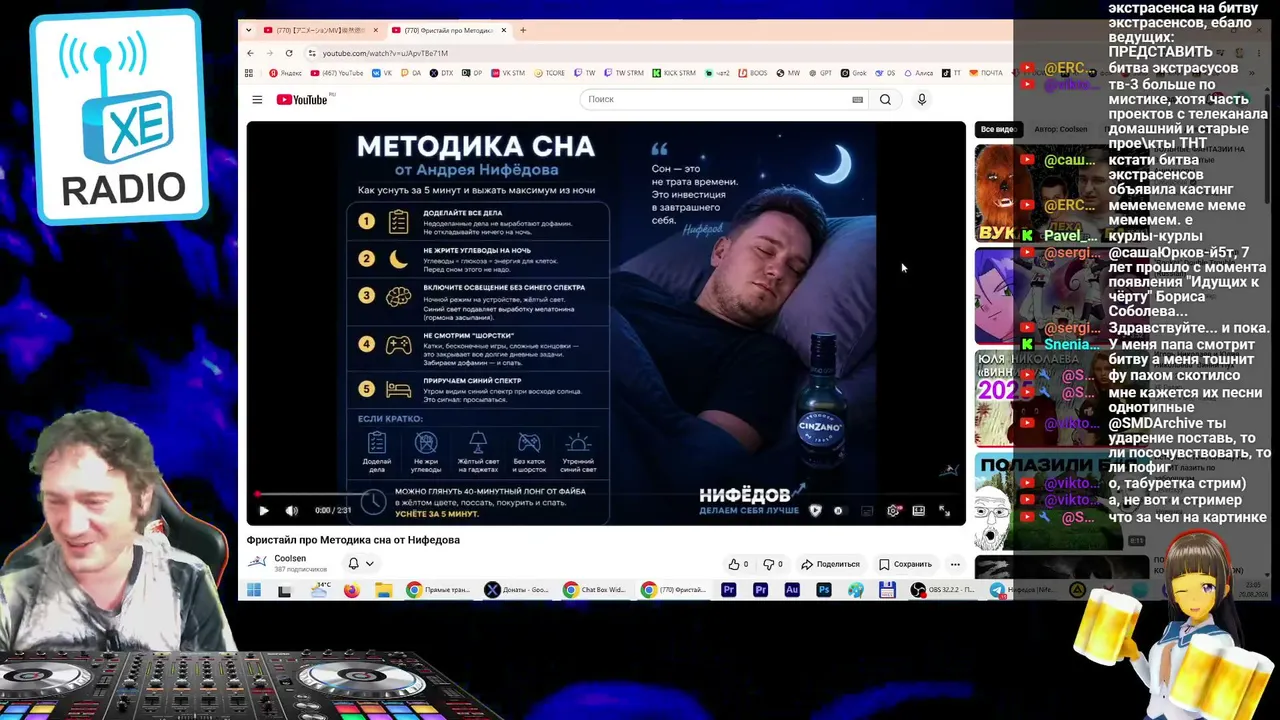Screen dimensions: 1280x720
Task: Mute the video volume
Action: (x=292, y=511)
